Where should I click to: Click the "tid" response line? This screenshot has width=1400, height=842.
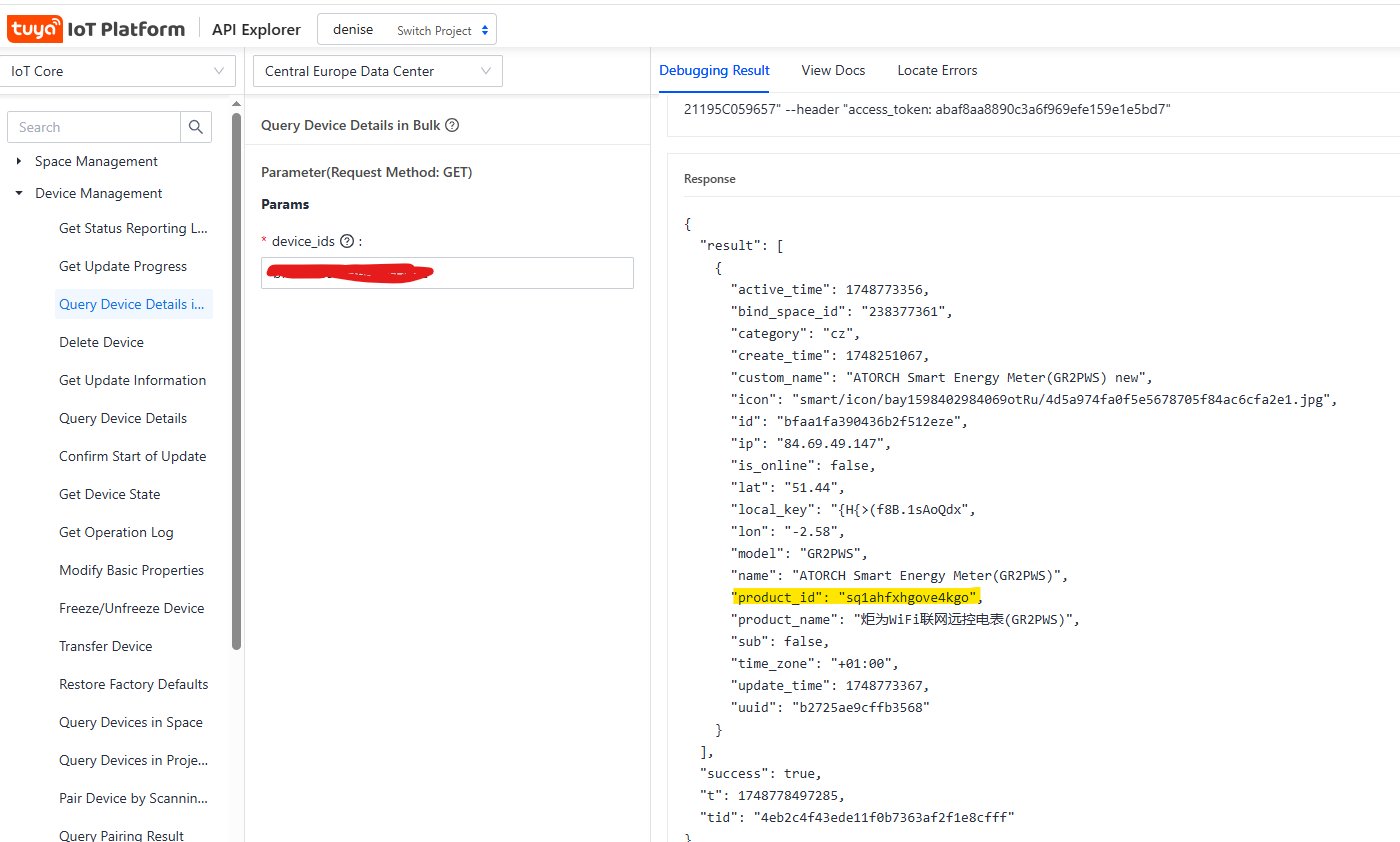[x=857, y=817]
